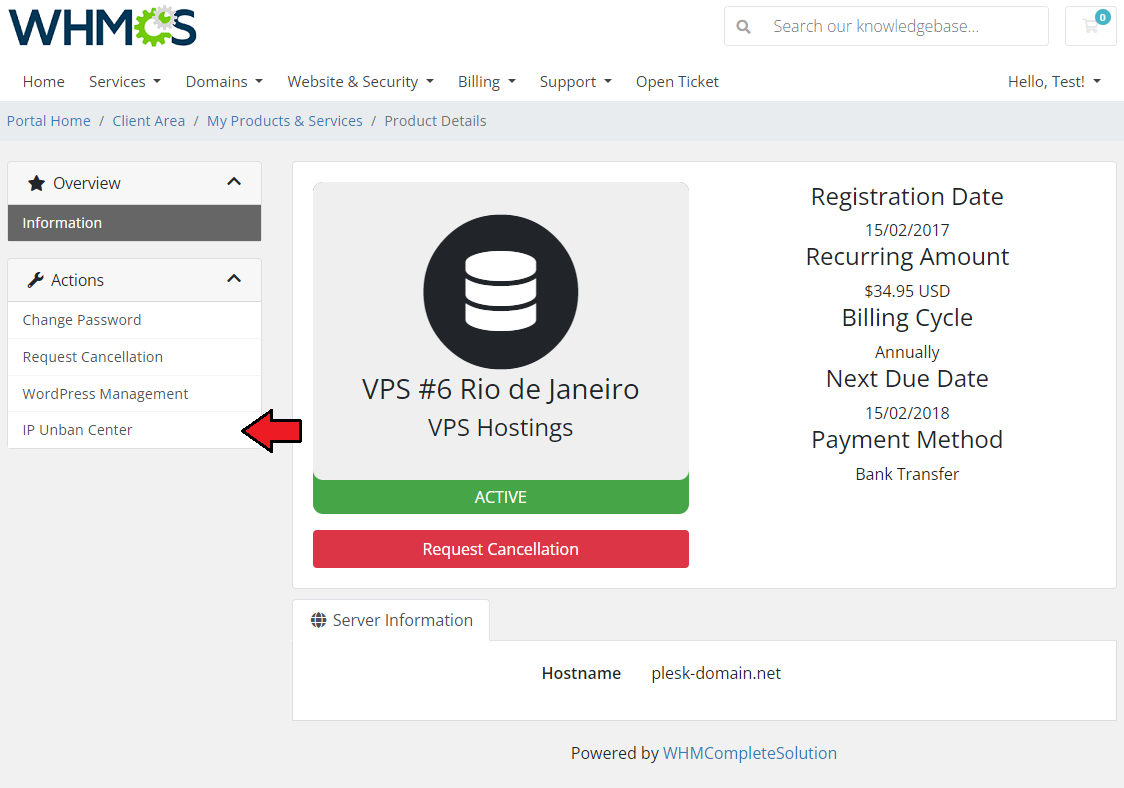1124x788 pixels.
Task: Focus the knowledgebase search field
Action: pos(886,27)
